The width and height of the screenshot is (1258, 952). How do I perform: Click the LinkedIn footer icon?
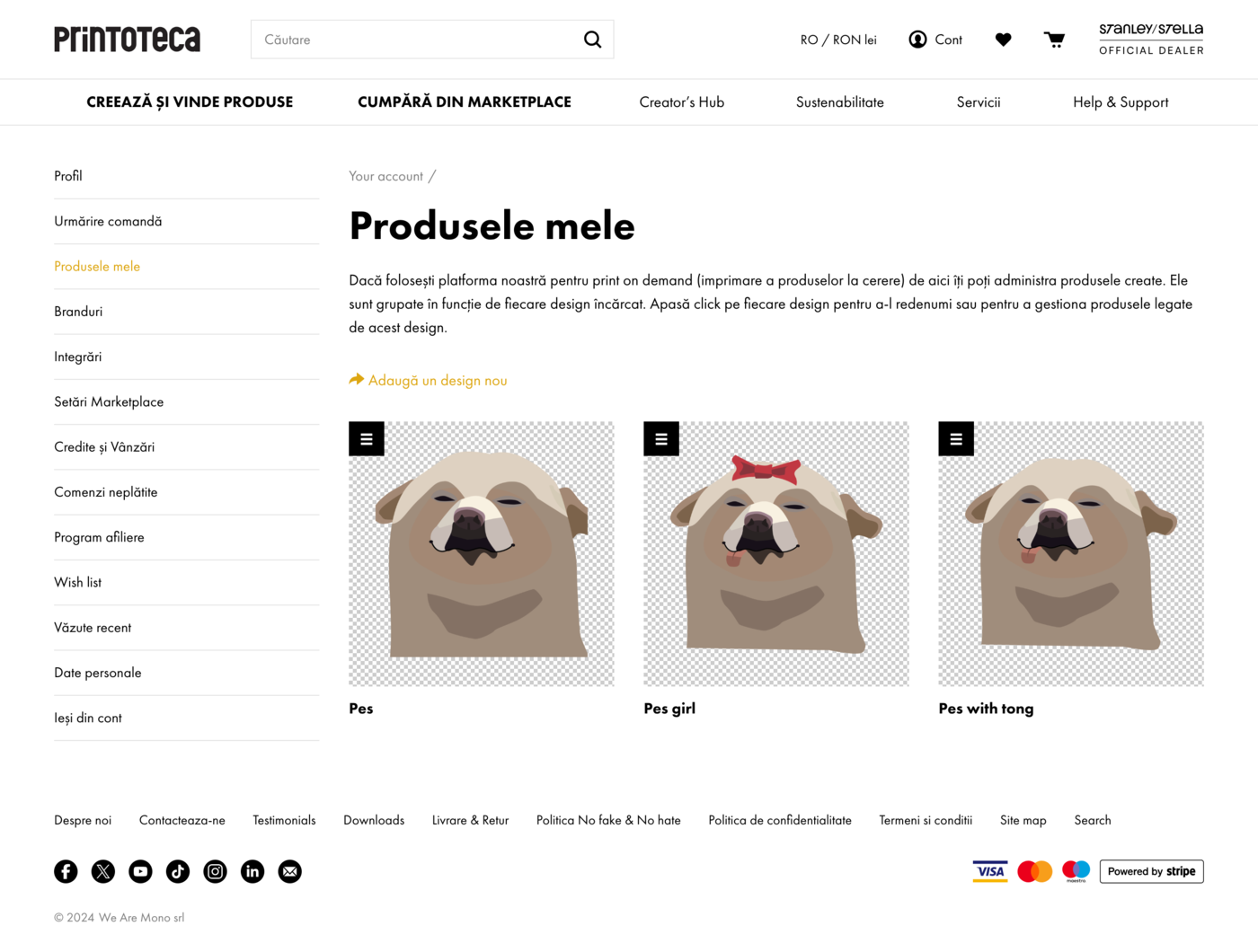coord(252,871)
